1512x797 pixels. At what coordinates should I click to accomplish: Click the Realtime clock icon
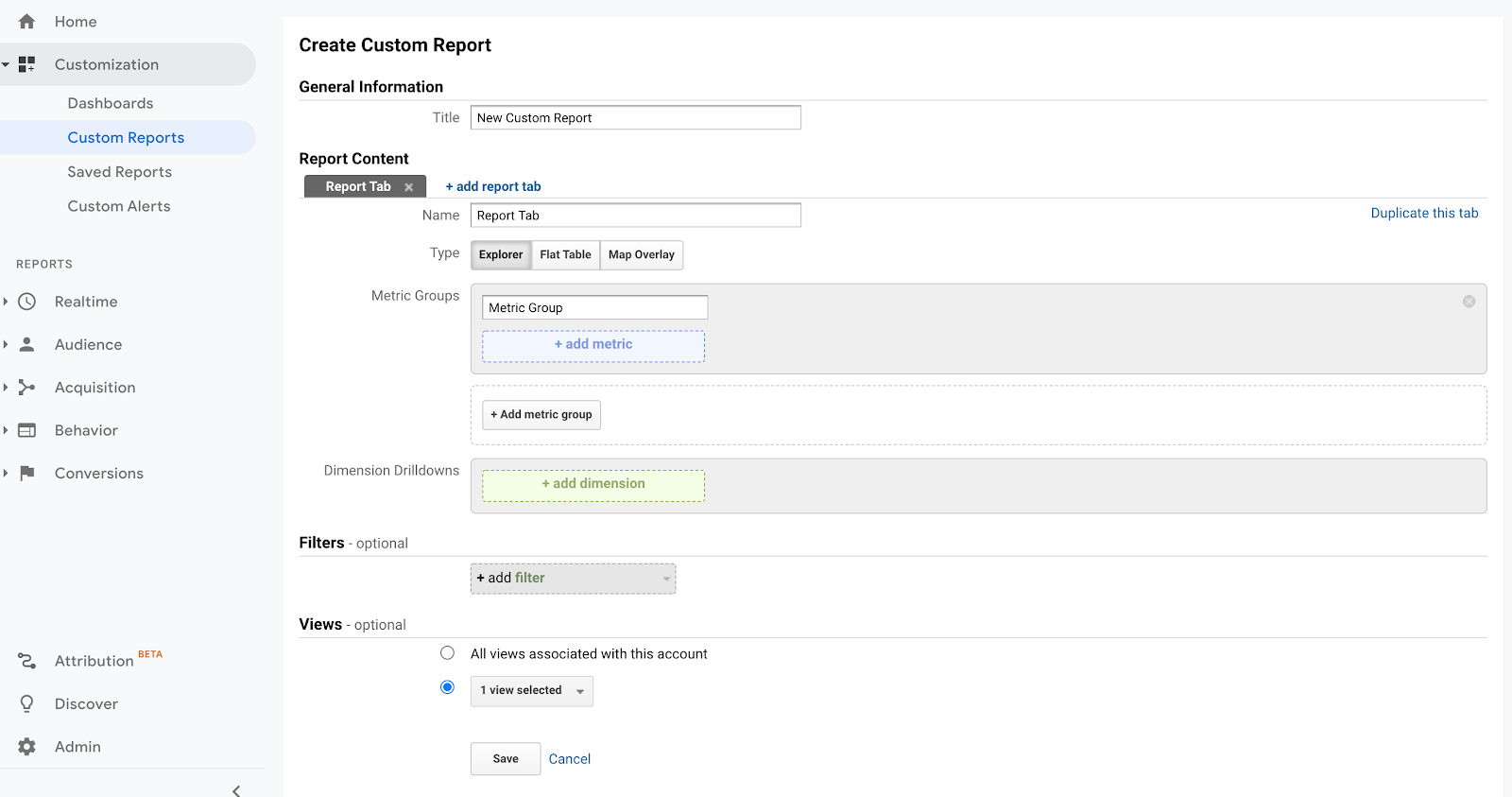pyautogui.click(x=26, y=302)
